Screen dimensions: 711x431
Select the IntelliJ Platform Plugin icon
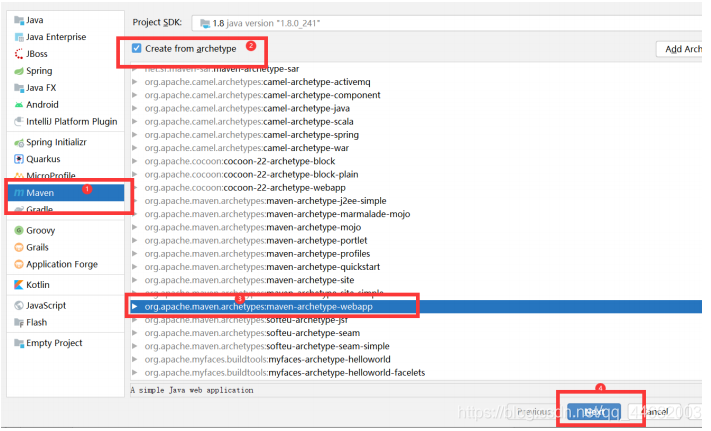[19, 121]
